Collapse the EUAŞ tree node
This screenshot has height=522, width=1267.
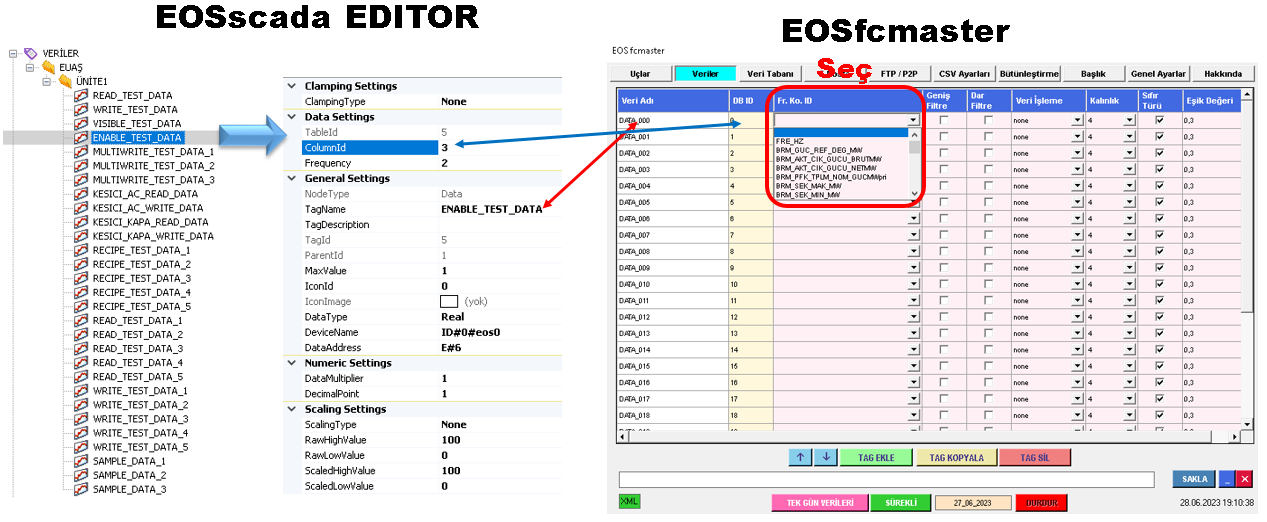pos(31,67)
